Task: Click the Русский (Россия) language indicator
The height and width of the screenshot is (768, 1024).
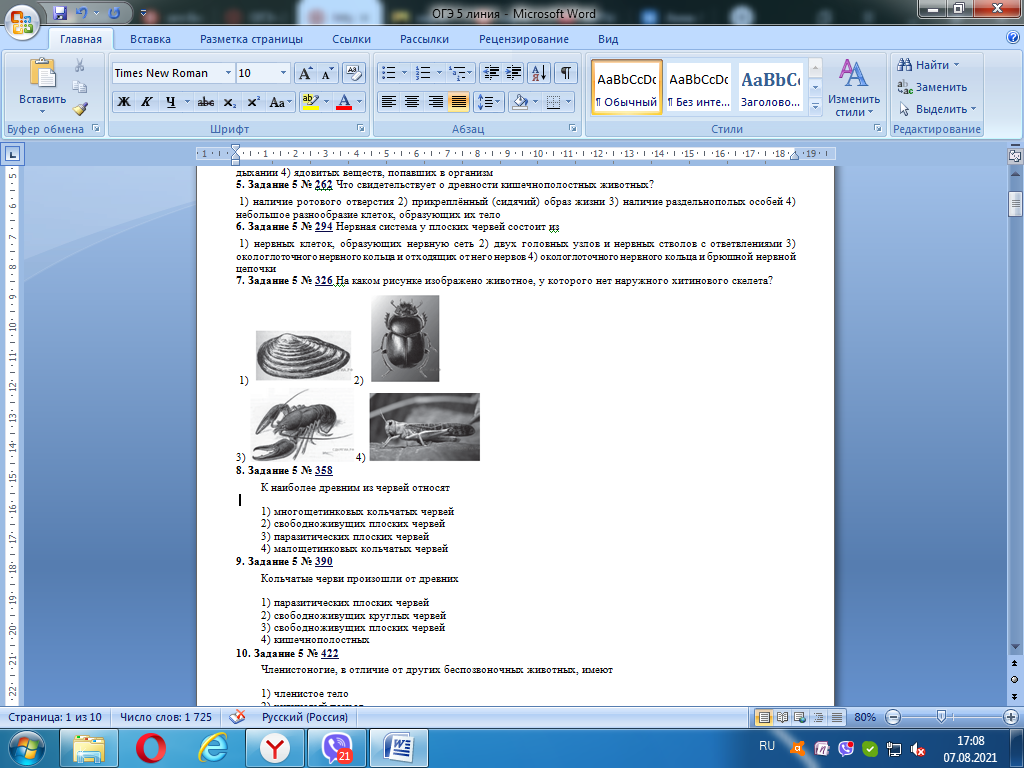Action: pos(304,717)
